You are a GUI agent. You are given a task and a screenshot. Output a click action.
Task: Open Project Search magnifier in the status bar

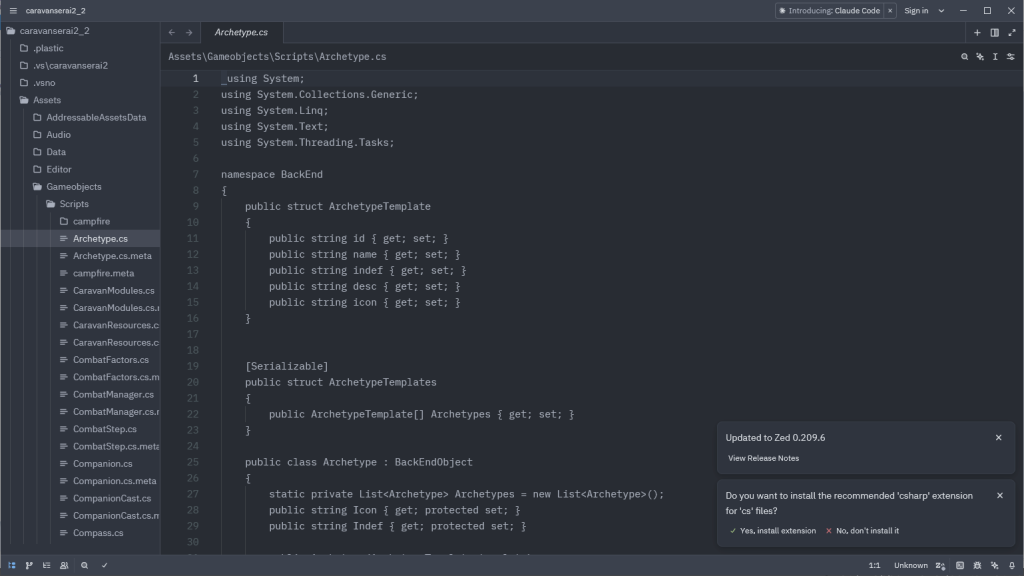(x=85, y=565)
